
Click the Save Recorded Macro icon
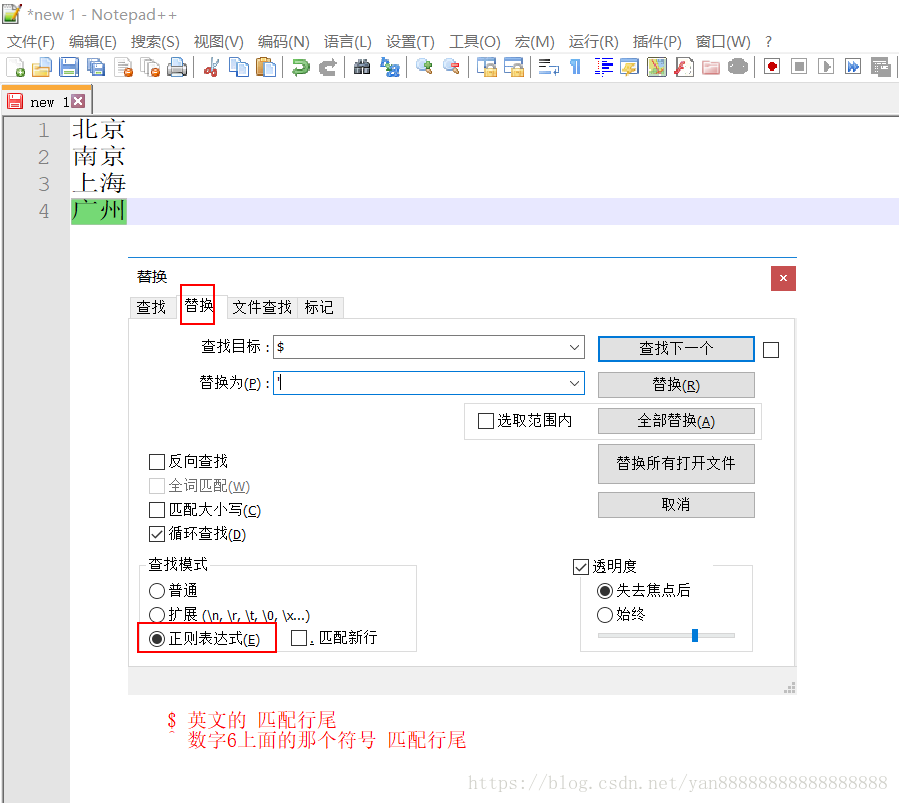point(880,67)
